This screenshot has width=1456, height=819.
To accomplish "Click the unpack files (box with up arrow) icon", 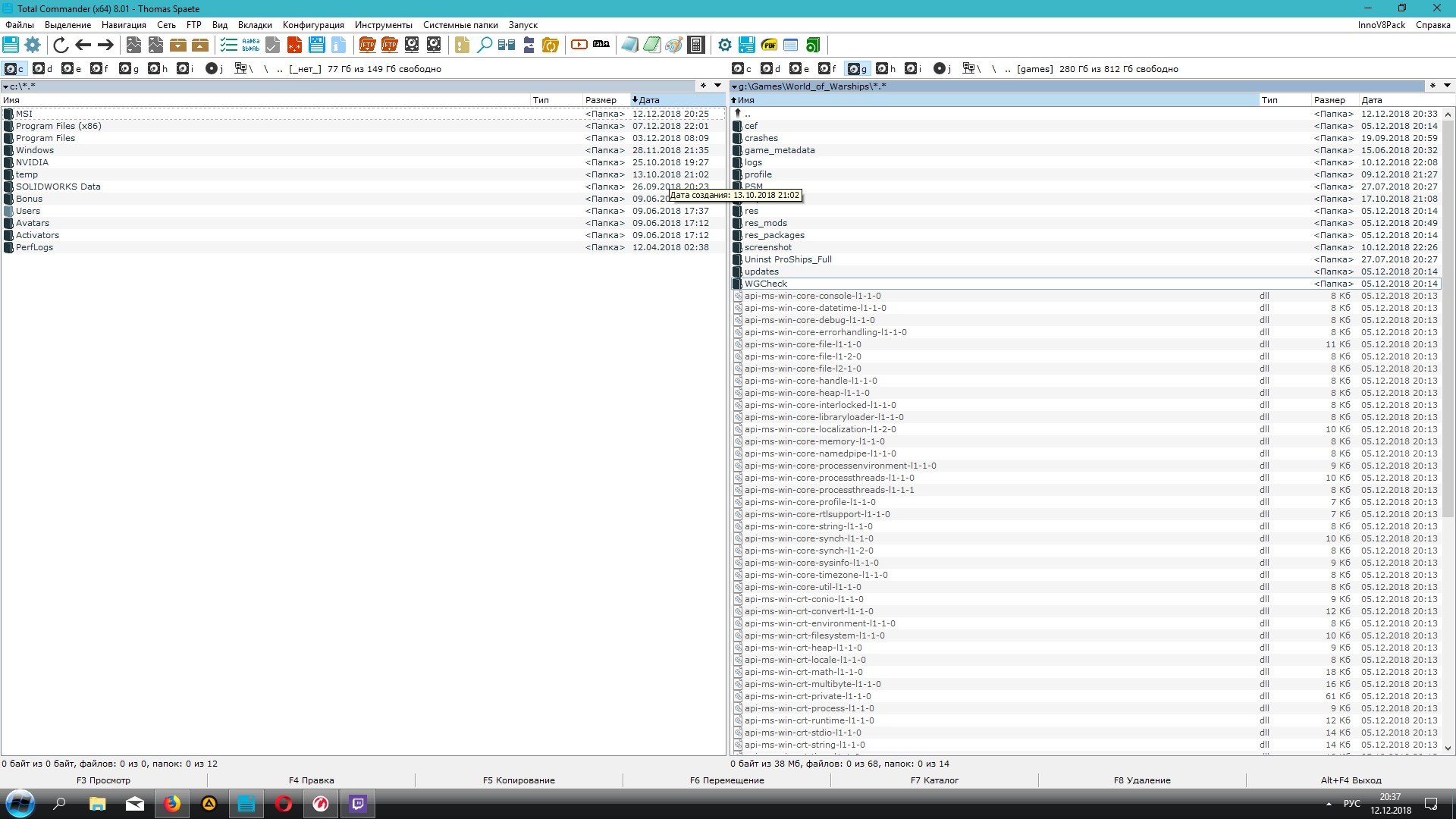I will tap(200, 45).
